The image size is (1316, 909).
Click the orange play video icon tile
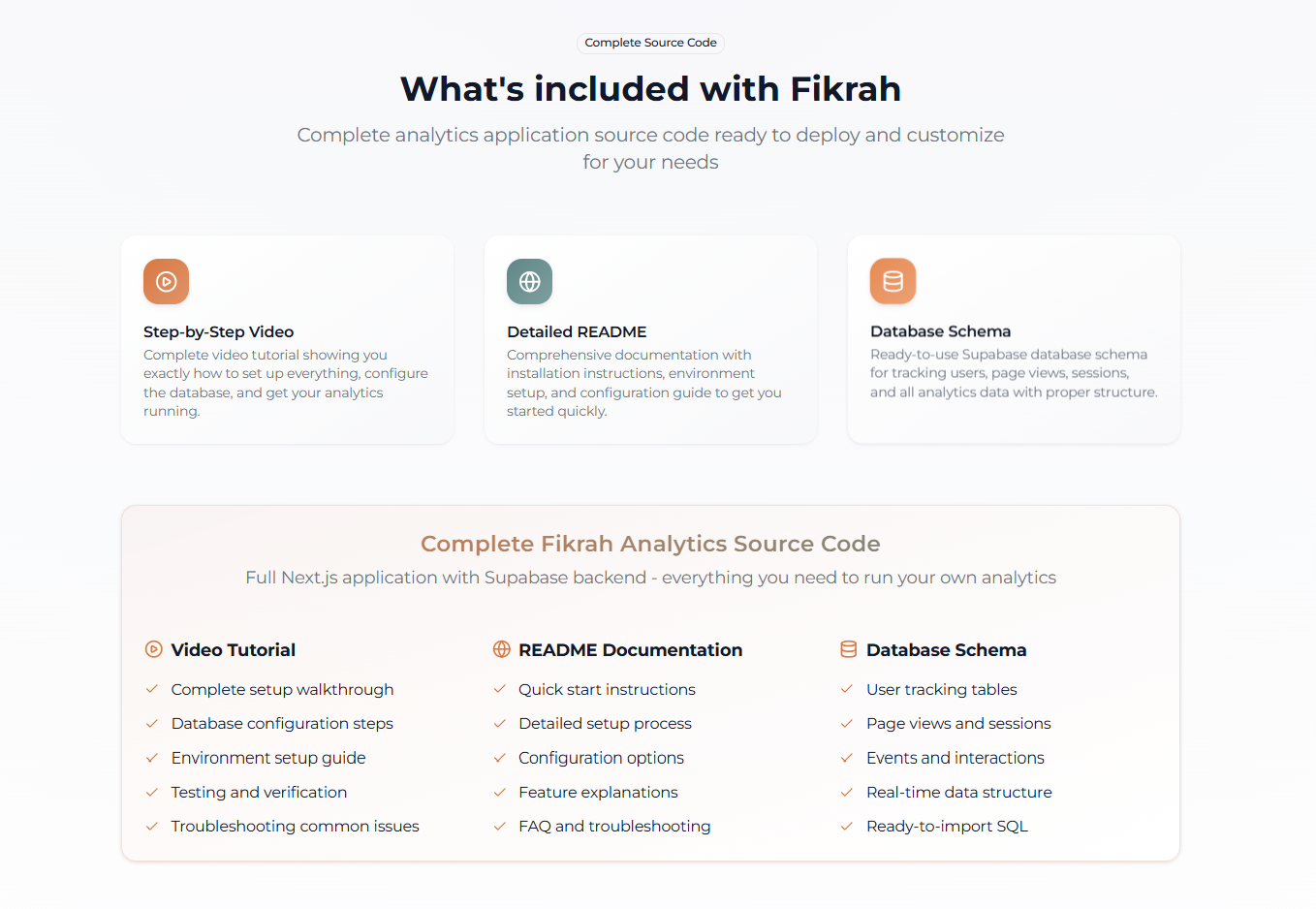pos(166,282)
